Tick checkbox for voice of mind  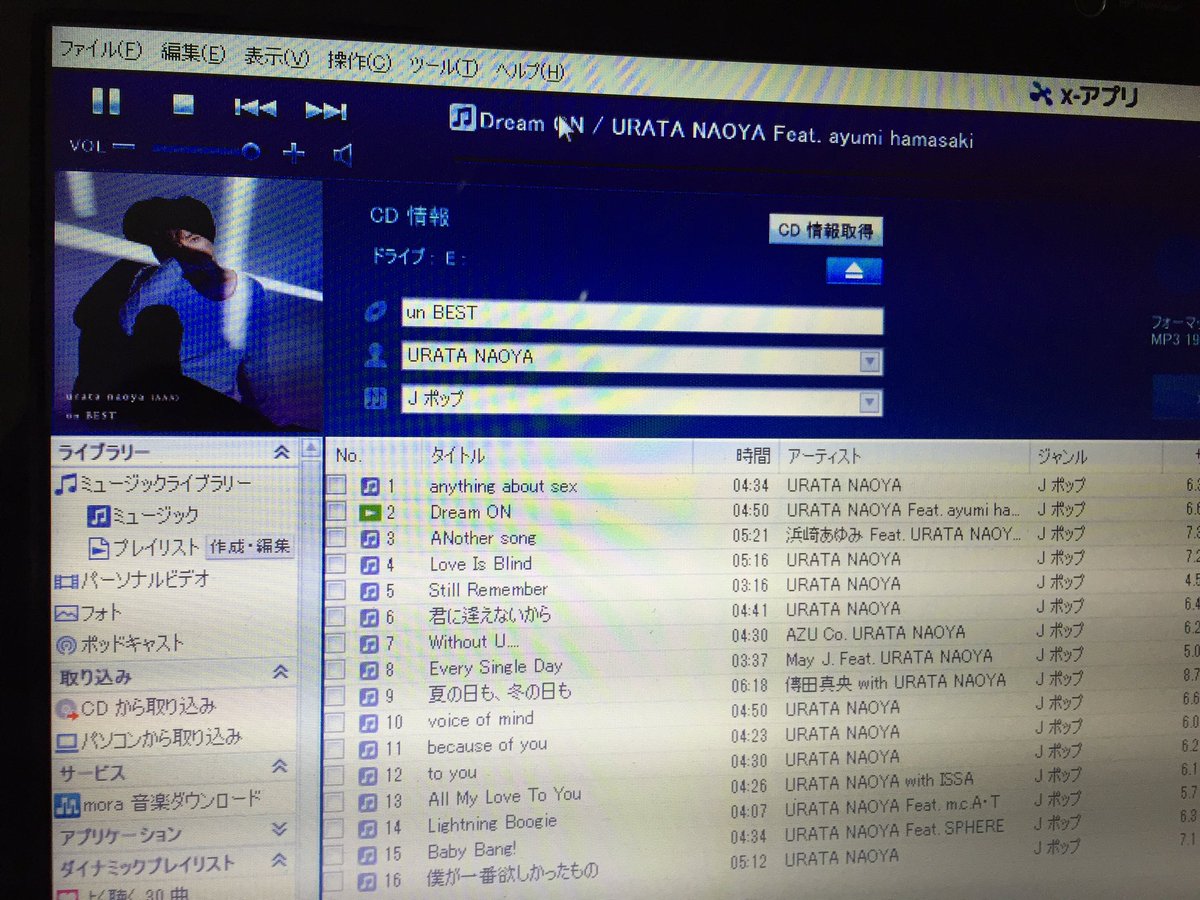pyautogui.click(x=335, y=722)
